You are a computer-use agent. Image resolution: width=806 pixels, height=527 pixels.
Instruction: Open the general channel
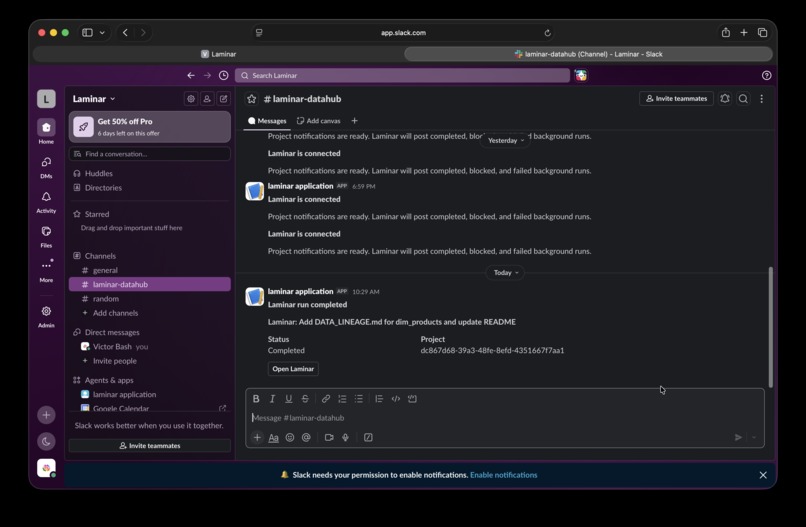tap(150, 270)
